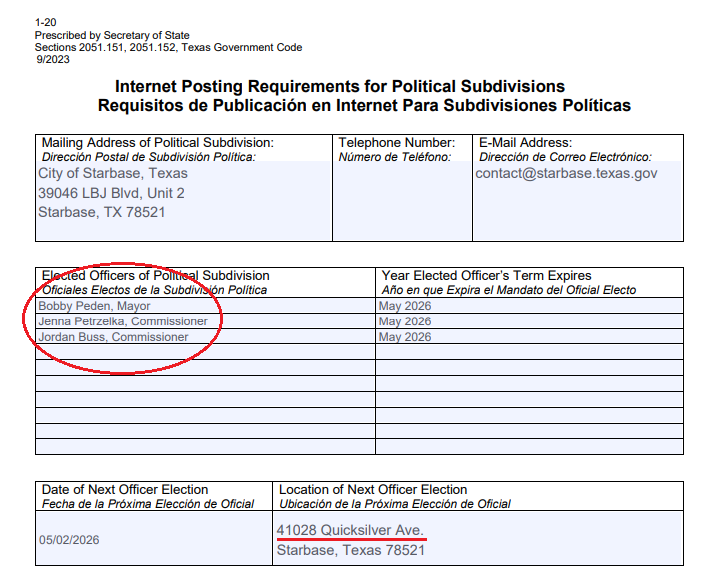This screenshot has width=714, height=573.
Task: Click the Mailing Address of Political Subdivision label
Action: tap(158, 143)
